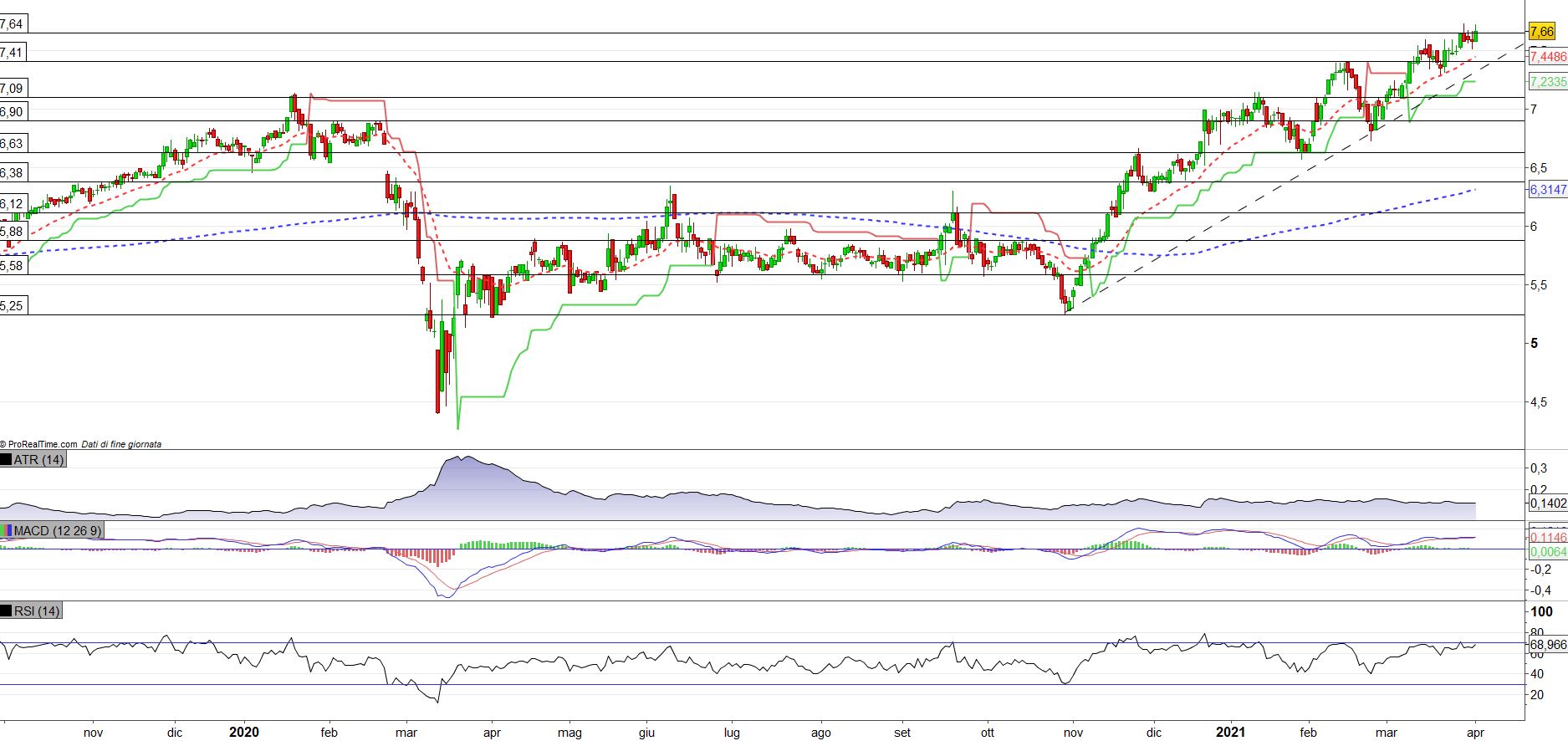This screenshot has height=741, width=1568.
Task: Select the 7,64 horizontal level label
Action: click(12, 25)
